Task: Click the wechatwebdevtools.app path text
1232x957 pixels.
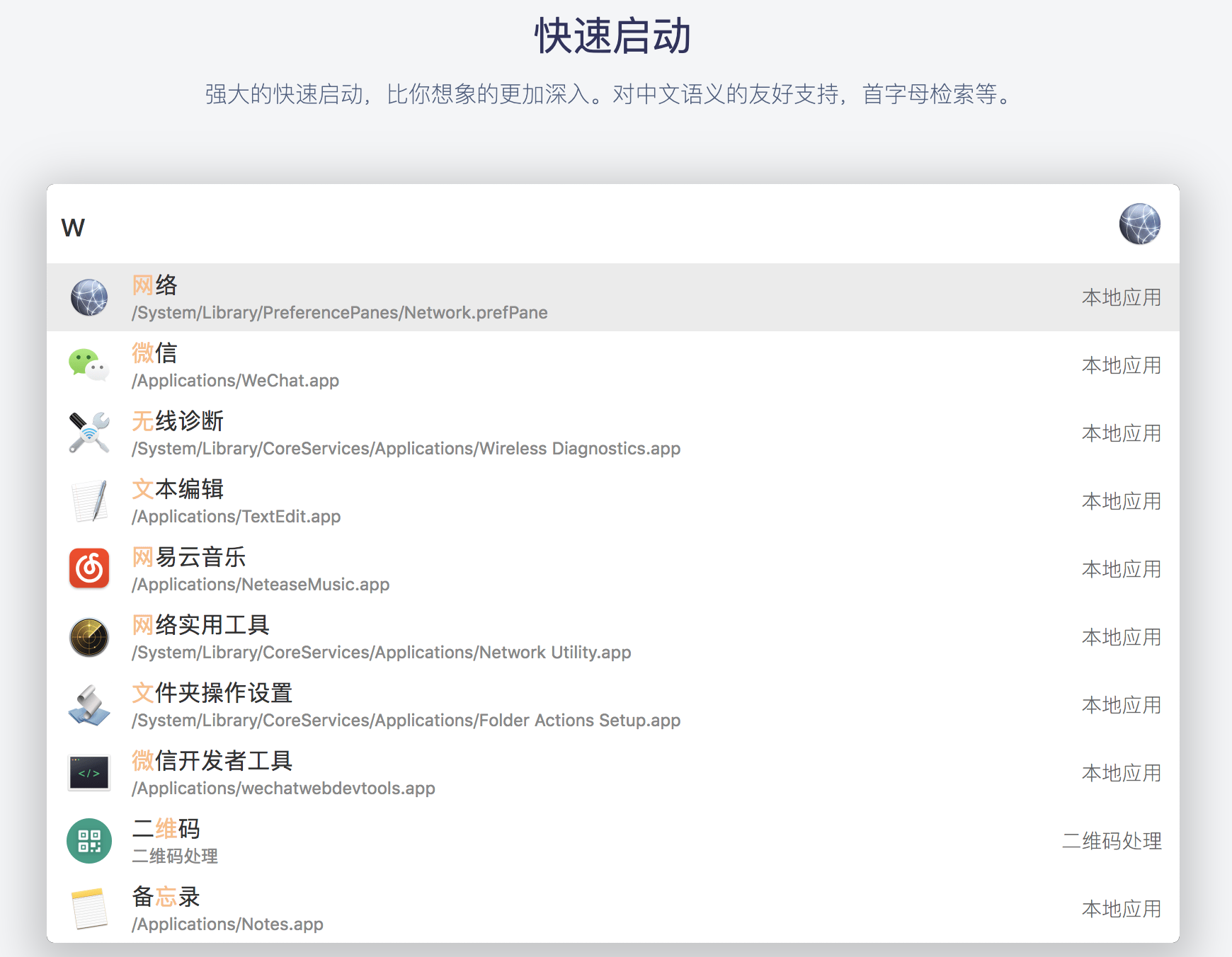Action: coord(283,789)
